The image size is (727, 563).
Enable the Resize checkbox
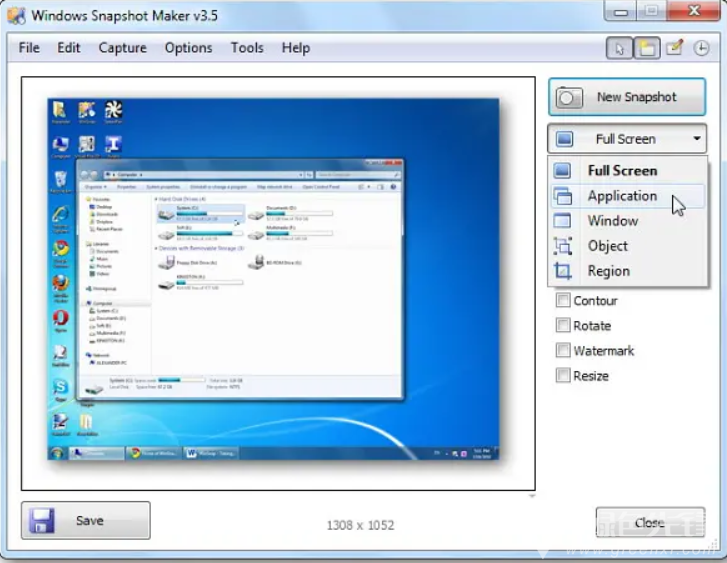coord(563,375)
